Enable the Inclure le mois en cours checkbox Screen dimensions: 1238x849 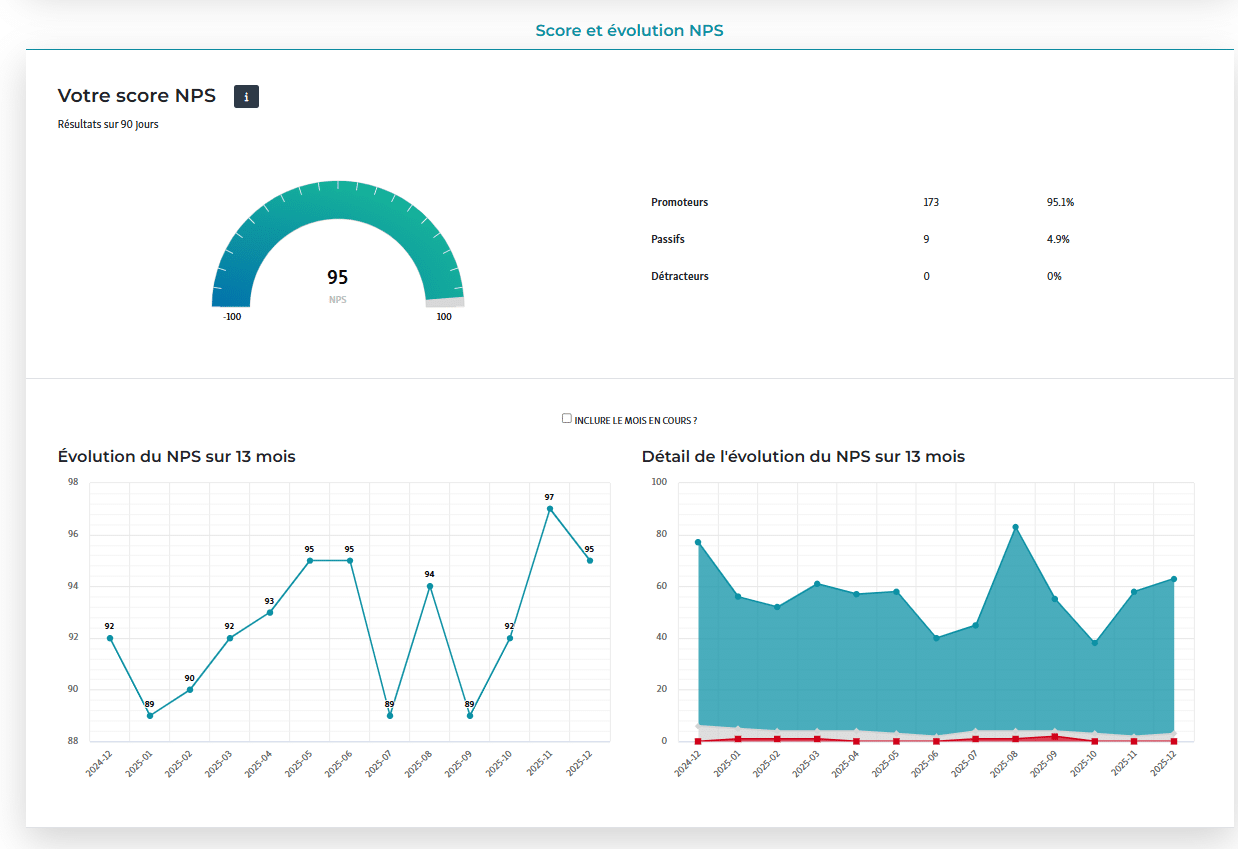567,419
